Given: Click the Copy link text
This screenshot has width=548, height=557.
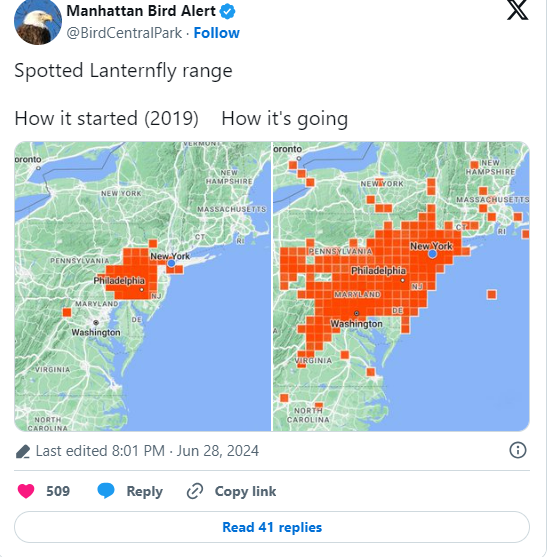Looking at the screenshot, I should pos(245,491).
